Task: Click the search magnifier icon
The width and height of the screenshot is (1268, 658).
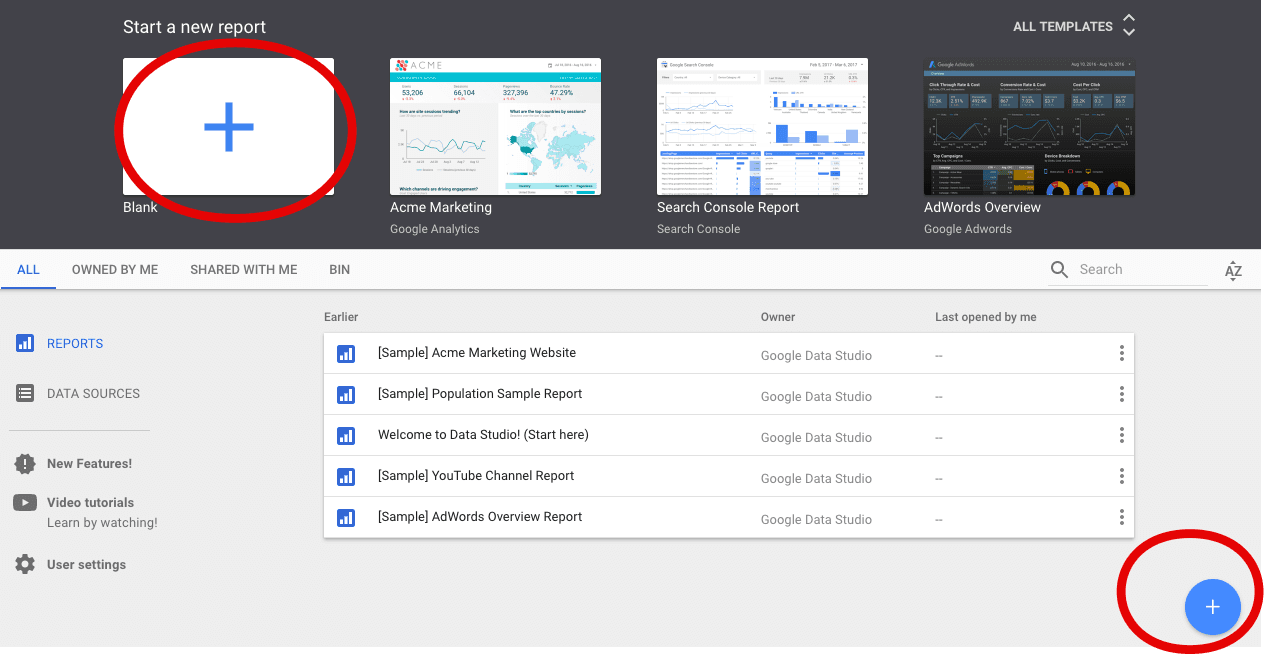Action: (1060, 269)
